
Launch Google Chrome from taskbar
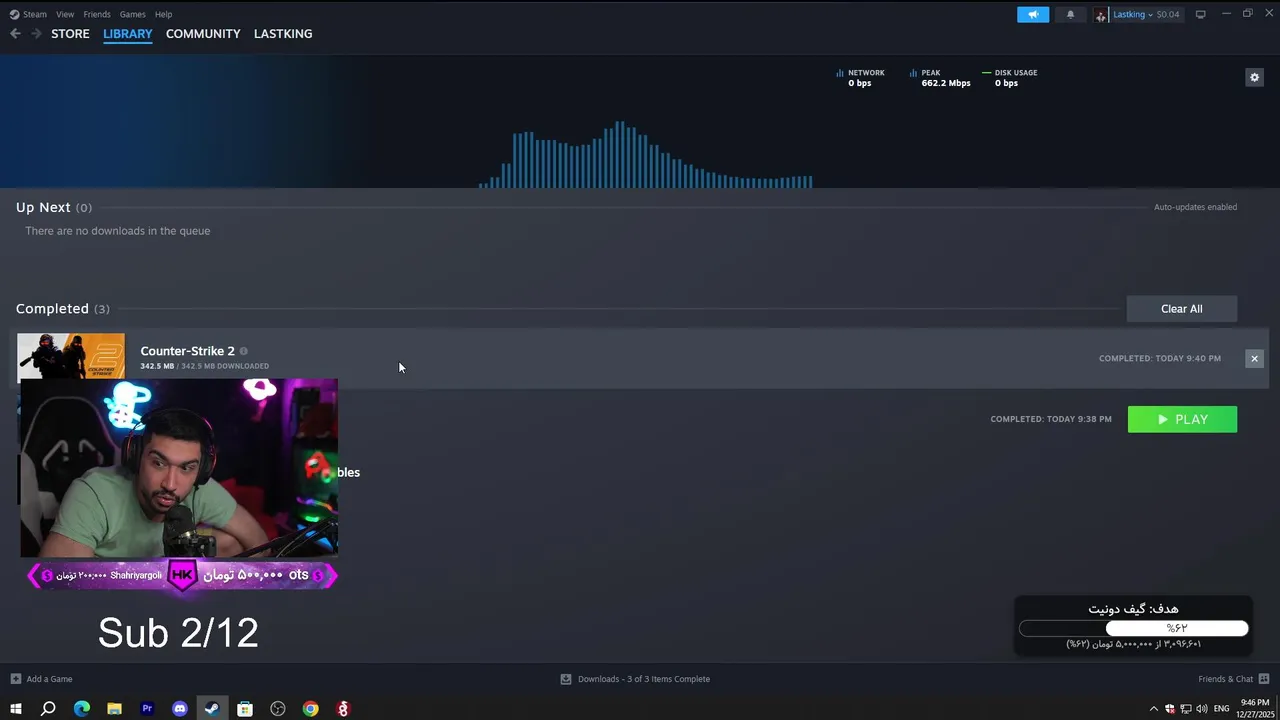point(311,709)
